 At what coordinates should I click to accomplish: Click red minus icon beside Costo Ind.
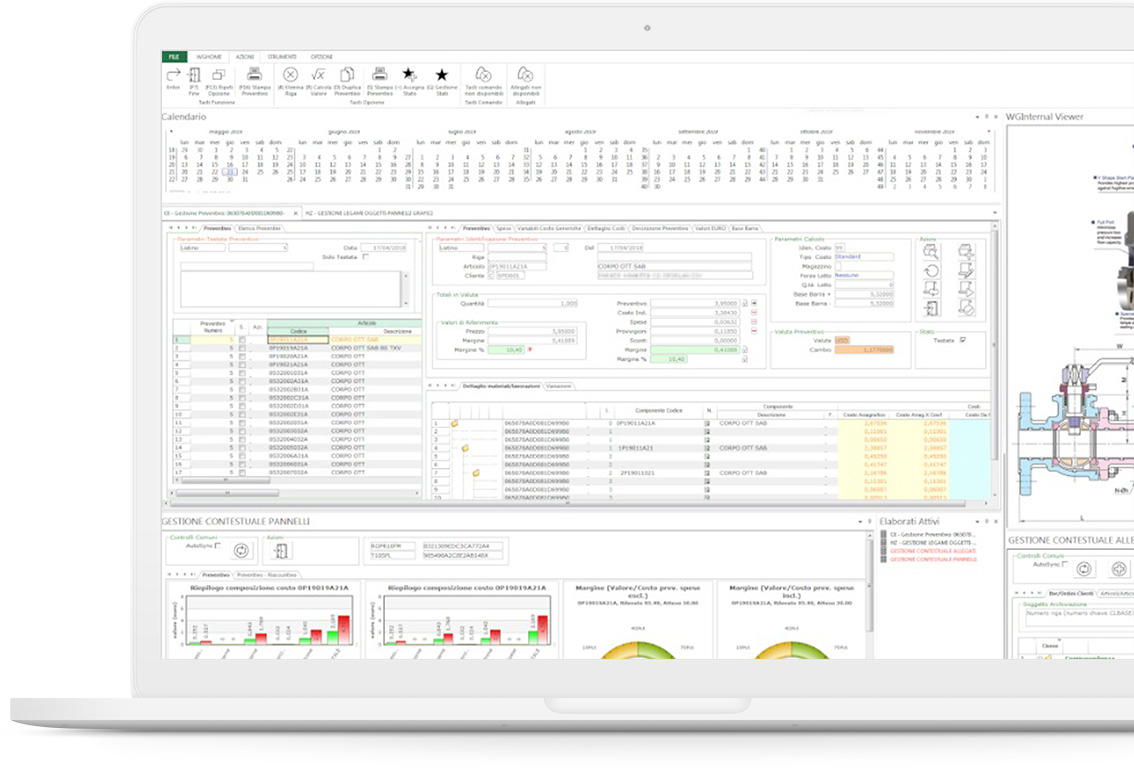754,312
